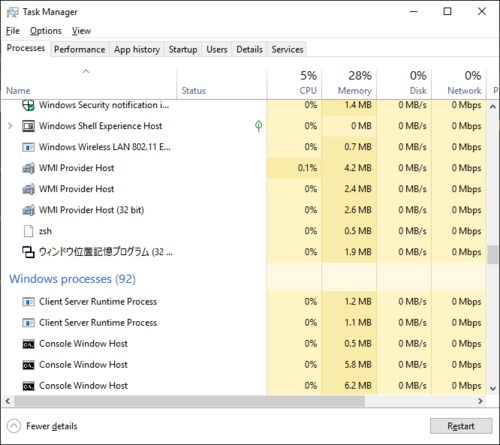Click the 6.2 MB memory value
This screenshot has width=500, height=445.
(358, 386)
